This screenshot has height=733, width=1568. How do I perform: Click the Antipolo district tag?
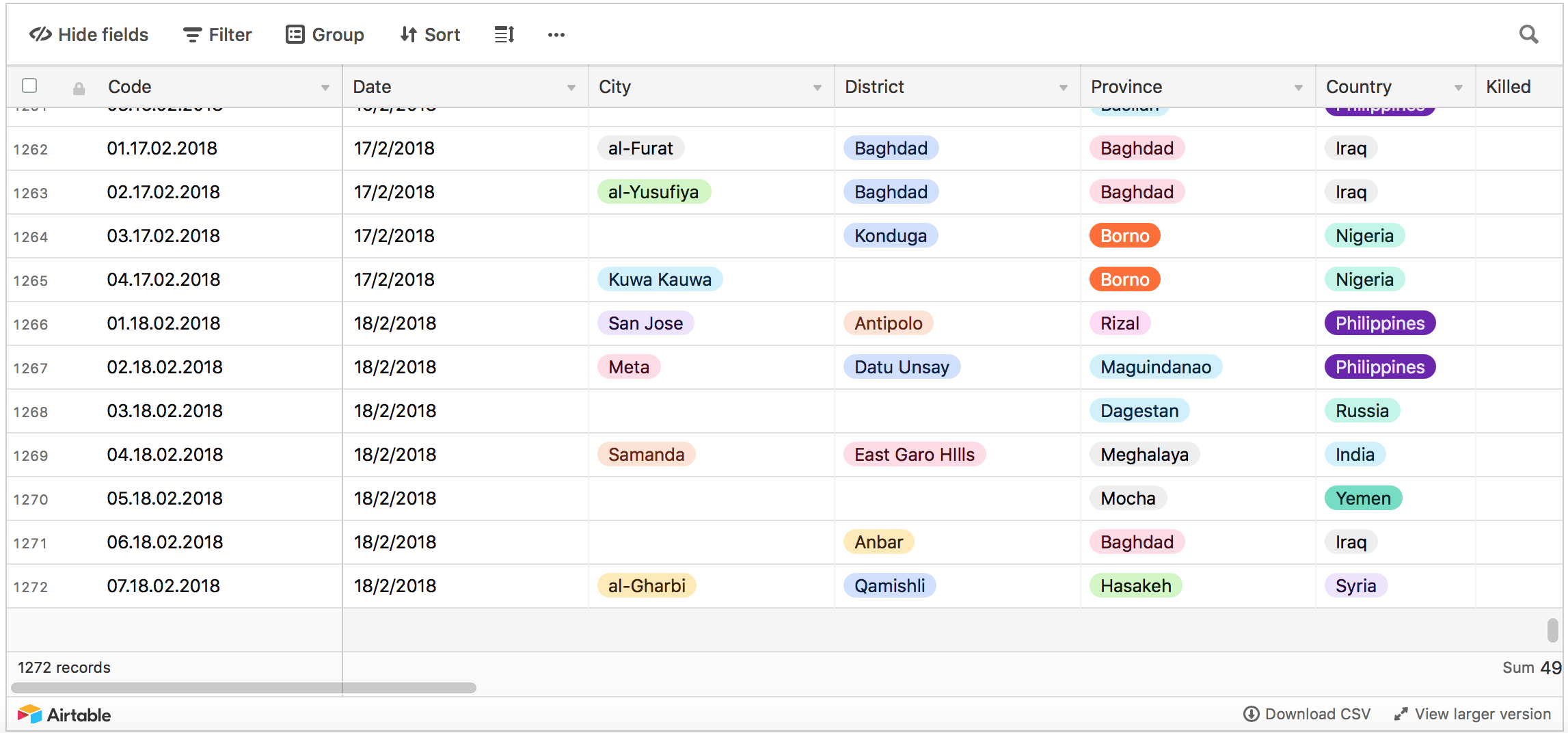click(x=888, y=323)
